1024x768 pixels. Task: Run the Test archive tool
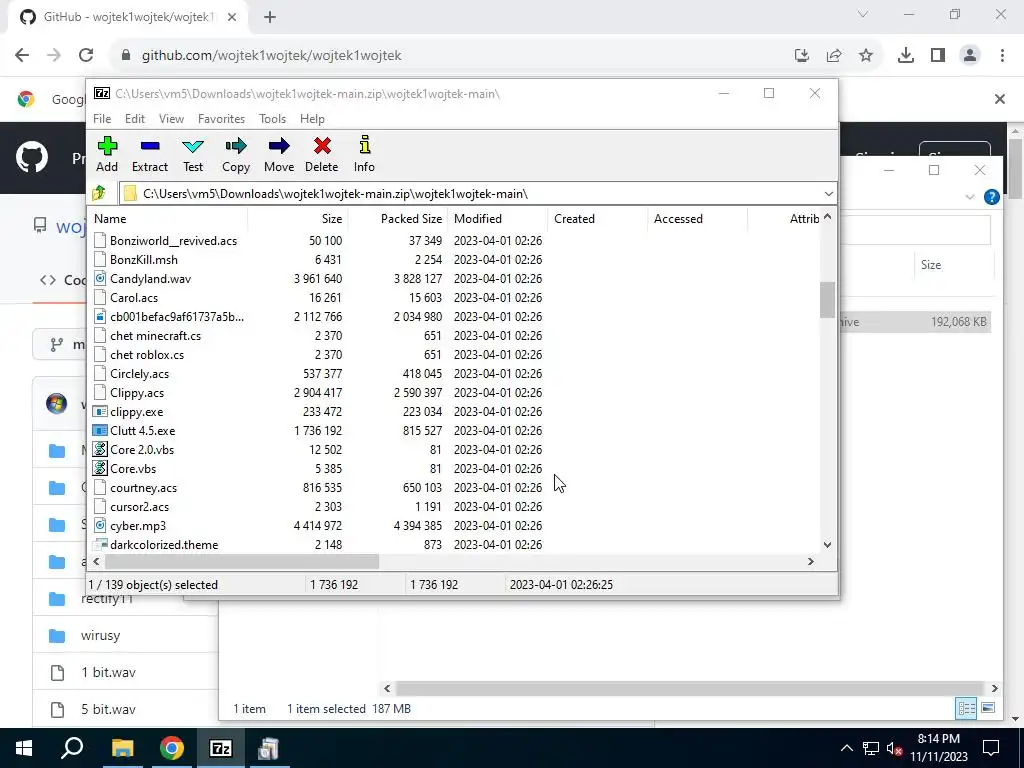[193, 154]
